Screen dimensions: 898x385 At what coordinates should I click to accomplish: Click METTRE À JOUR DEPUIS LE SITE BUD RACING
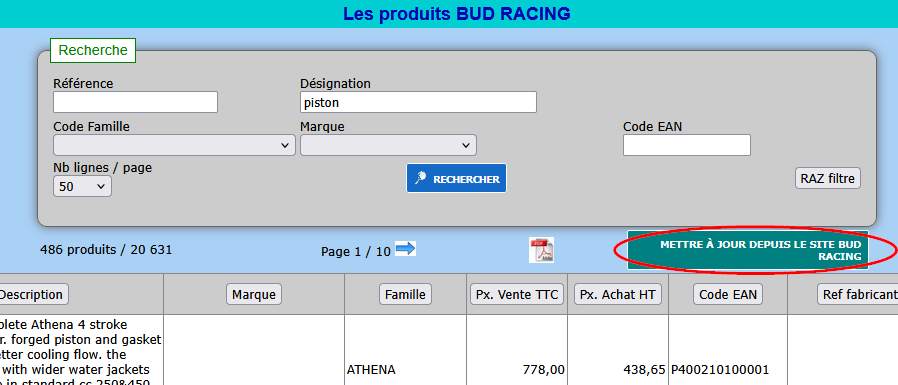pos(747,250)
